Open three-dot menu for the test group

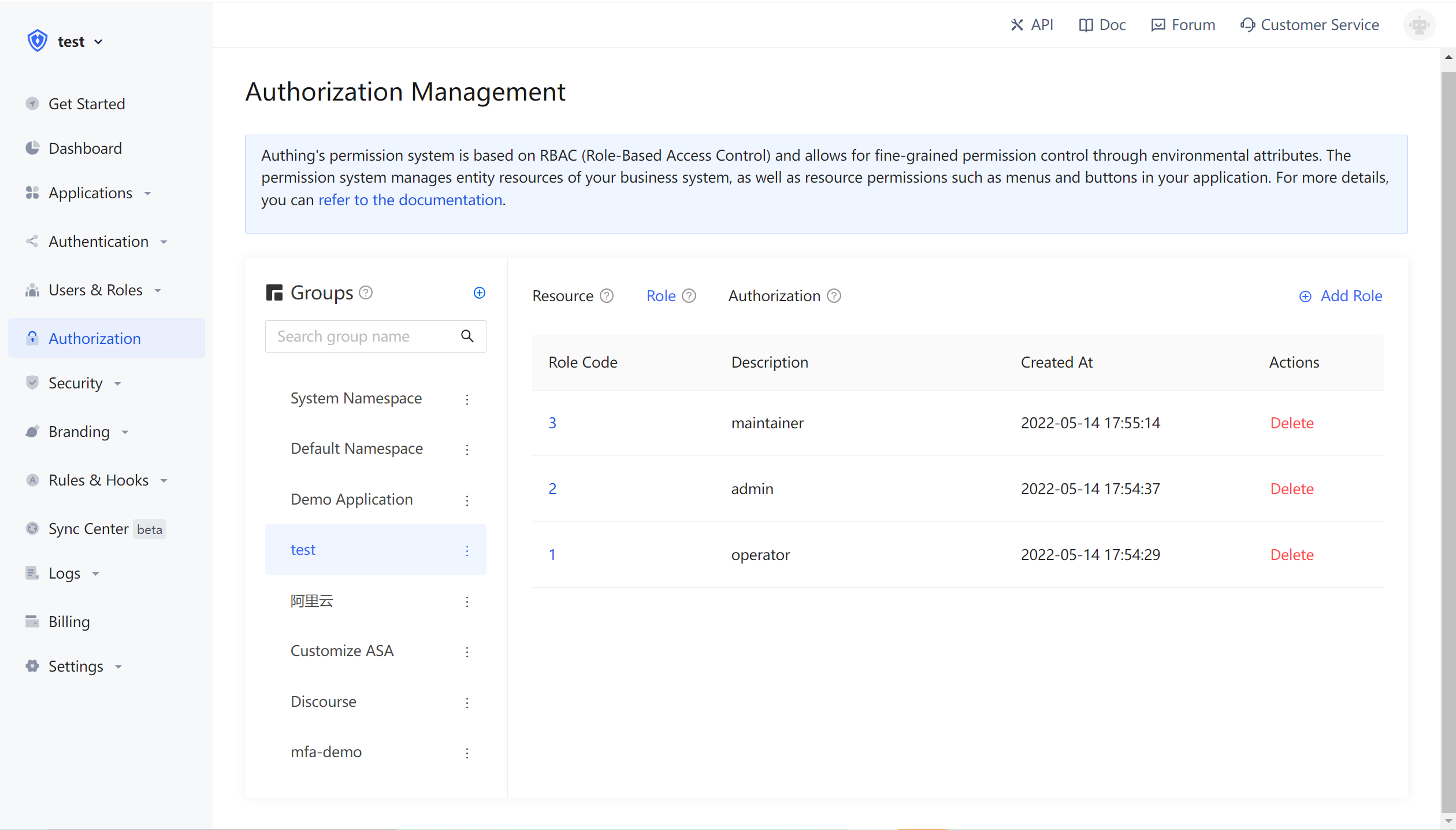[467, 550]
